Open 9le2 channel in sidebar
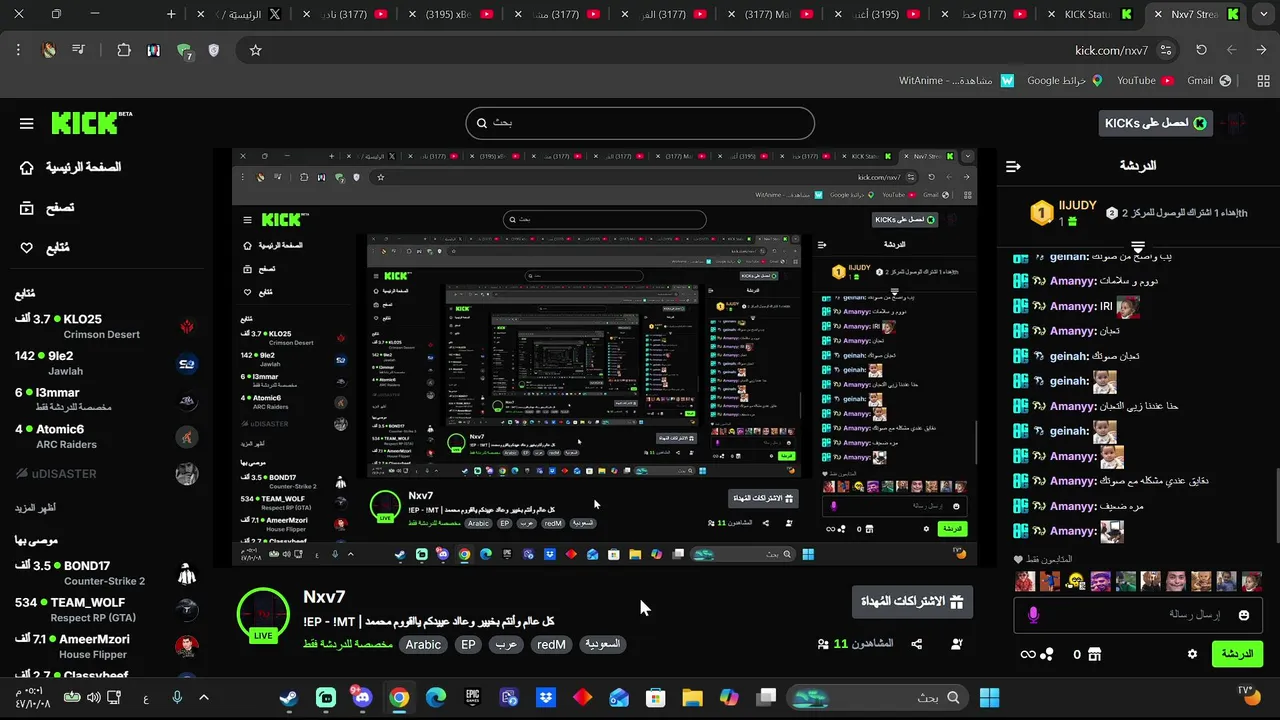The height and width of the screenshot is (720, 1280). tap(106, 363)
